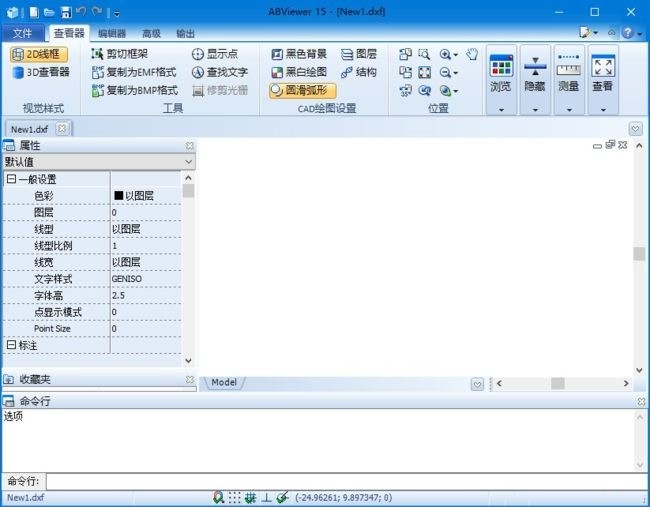
Task: Toggle the ortho perpendicular status bar icon
Action: tap(267, 497)
